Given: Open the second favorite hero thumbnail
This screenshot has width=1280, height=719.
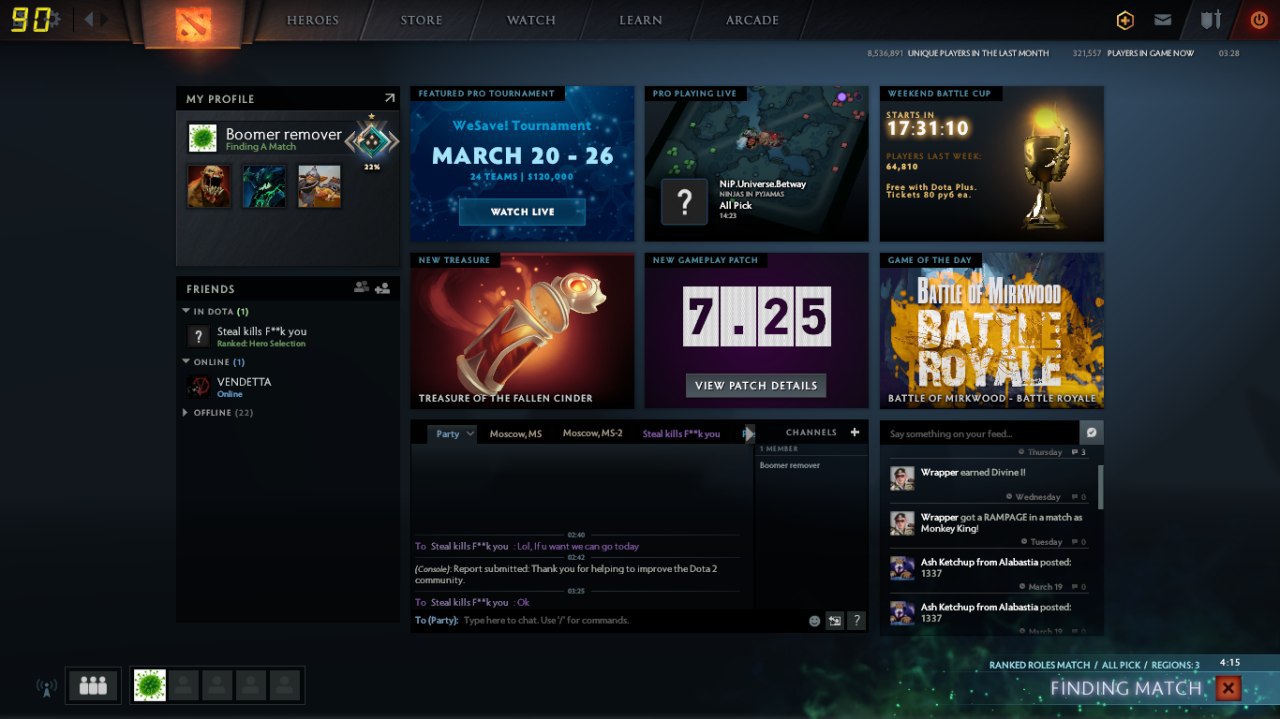Looking at the screenshot, I should tap(264, 186).
